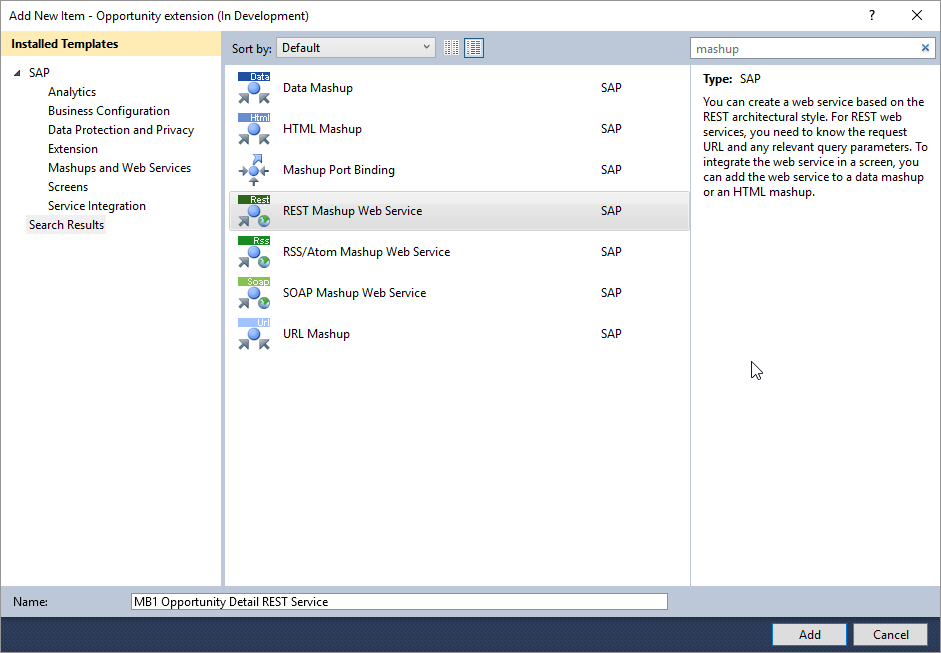Select the URL Mashup template icon
This screenshot has width=941, height=653.
click(254, 334)
